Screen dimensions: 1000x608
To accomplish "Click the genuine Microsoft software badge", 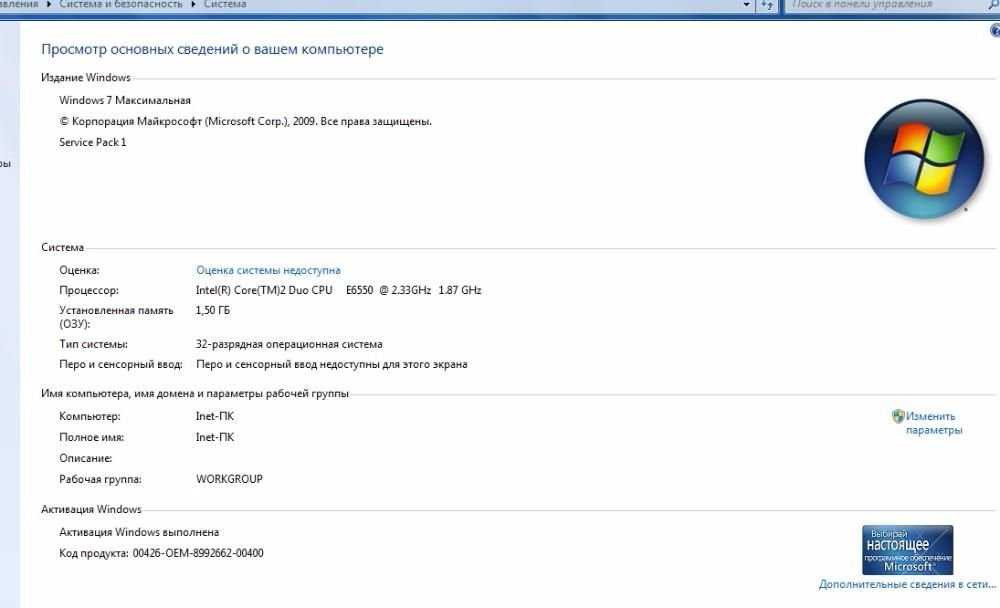I will coord(908,549).
